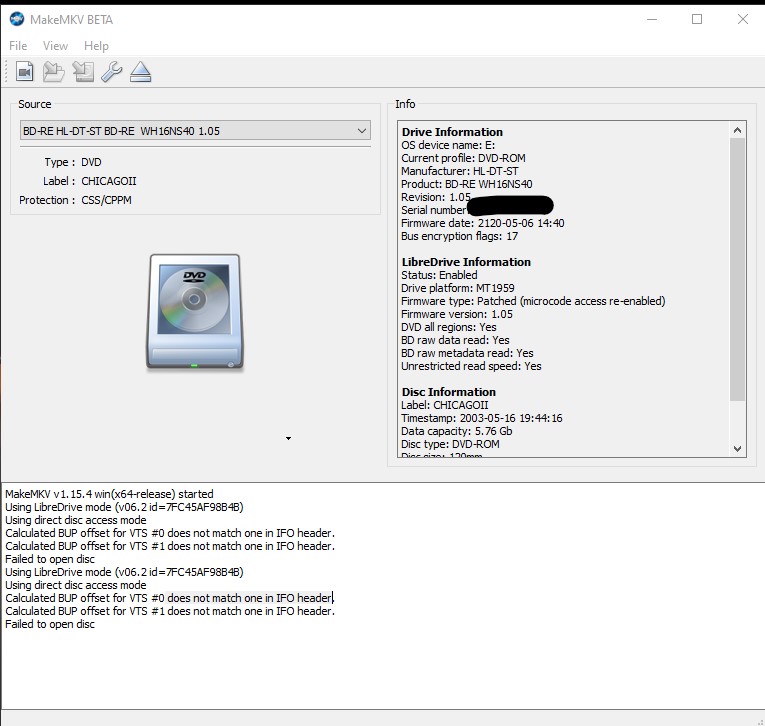Eject the disc using eject icon
This screenshot has height=726, width=765.
141,72
